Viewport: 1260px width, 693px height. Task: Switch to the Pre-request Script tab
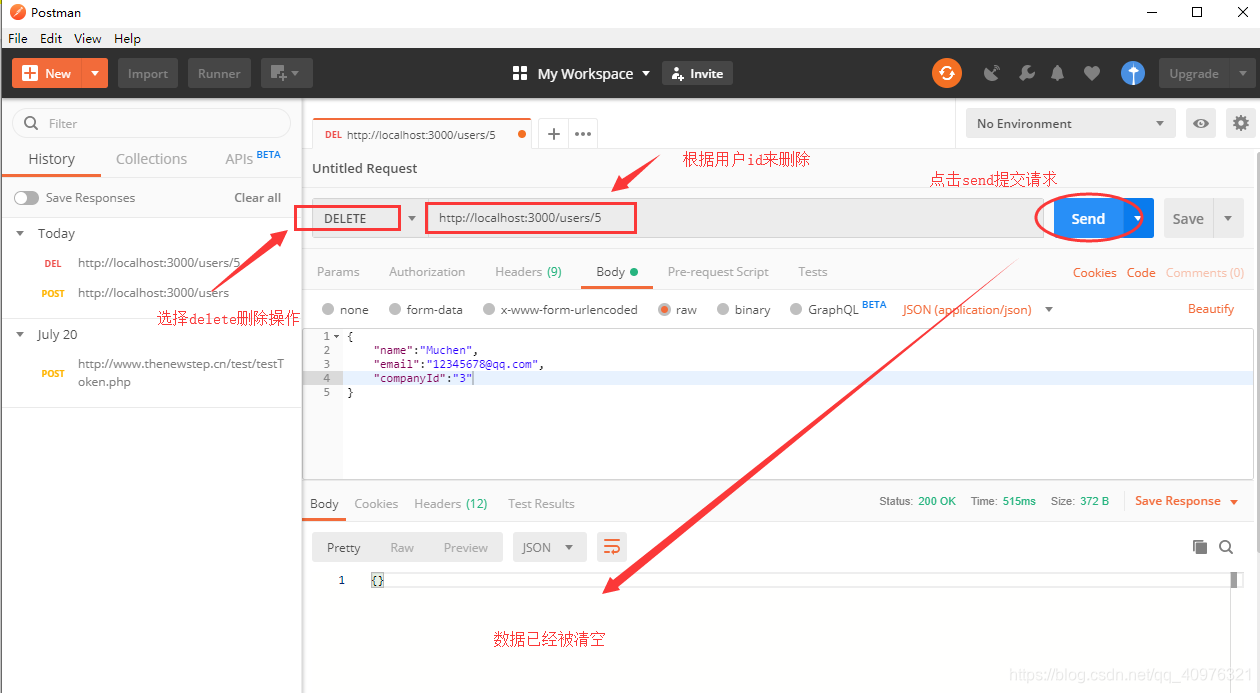(718, 272)
